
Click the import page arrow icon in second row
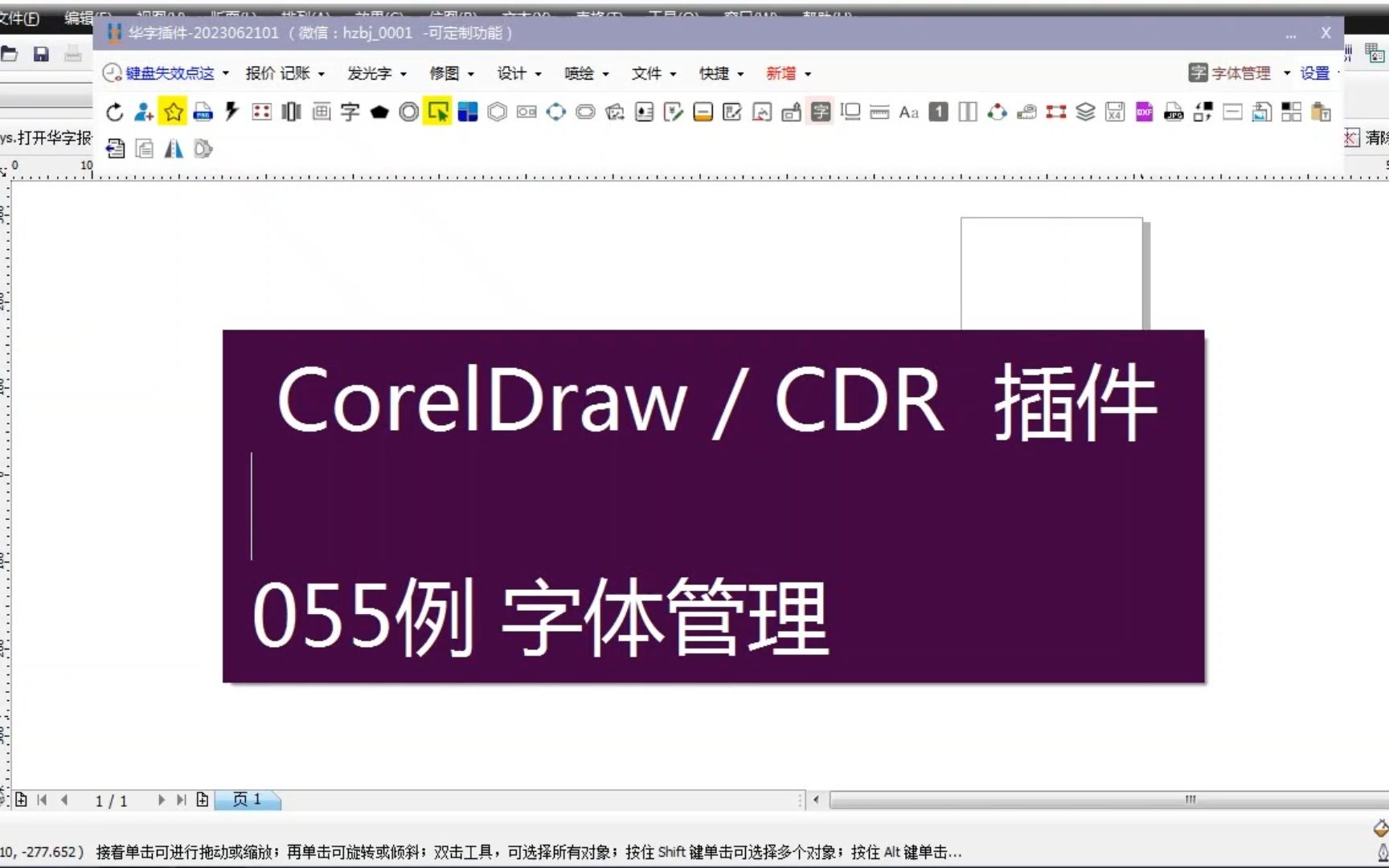115,149
